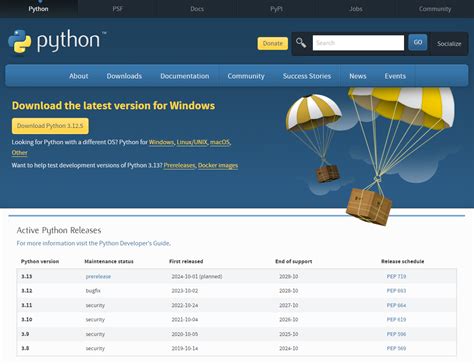The width and height of the screenshot is (474, 364).
Task: Open the Docker images link
Action: pos(218,165)
